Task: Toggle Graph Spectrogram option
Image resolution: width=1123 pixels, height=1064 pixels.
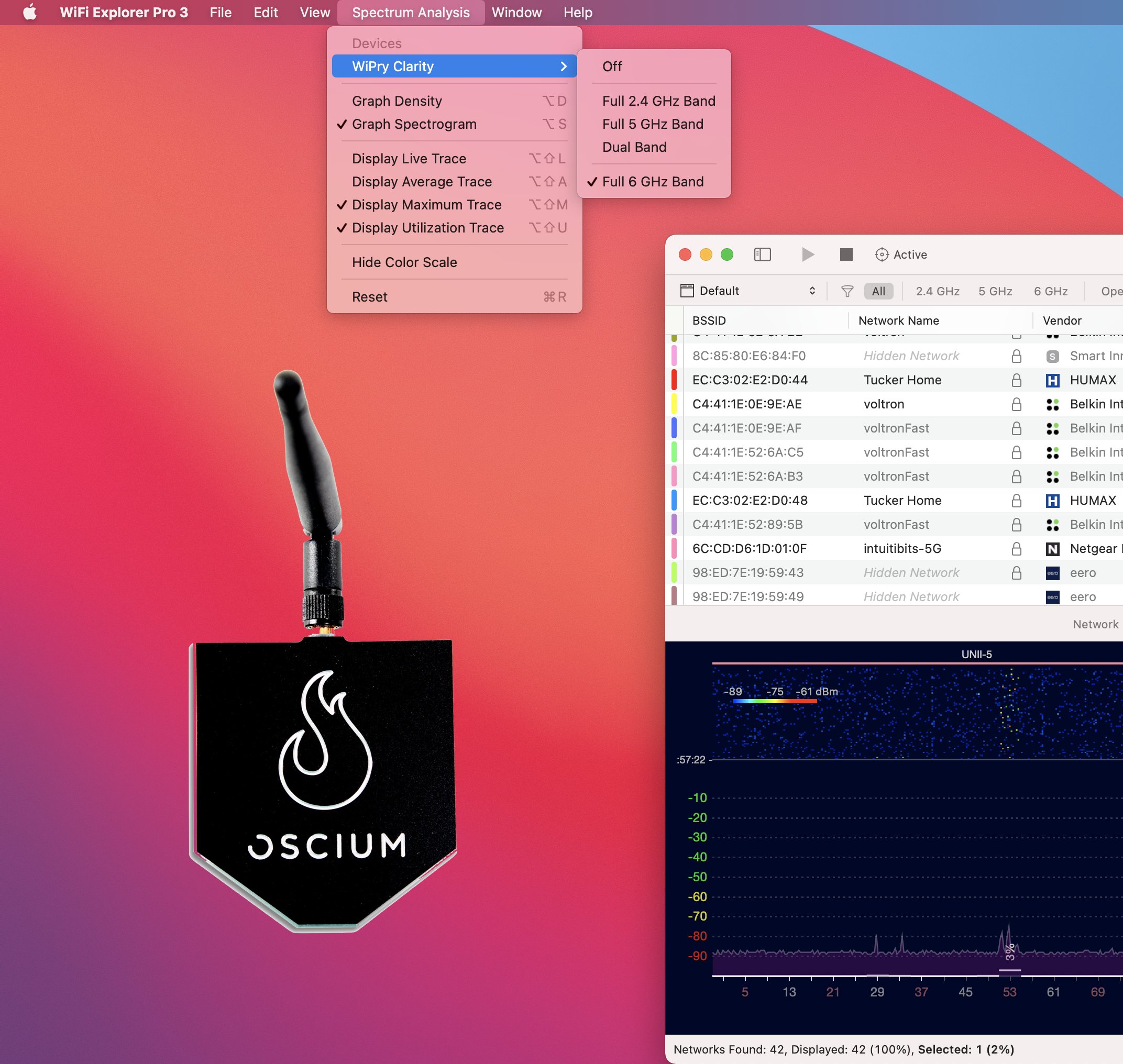Action: (454, 124)
